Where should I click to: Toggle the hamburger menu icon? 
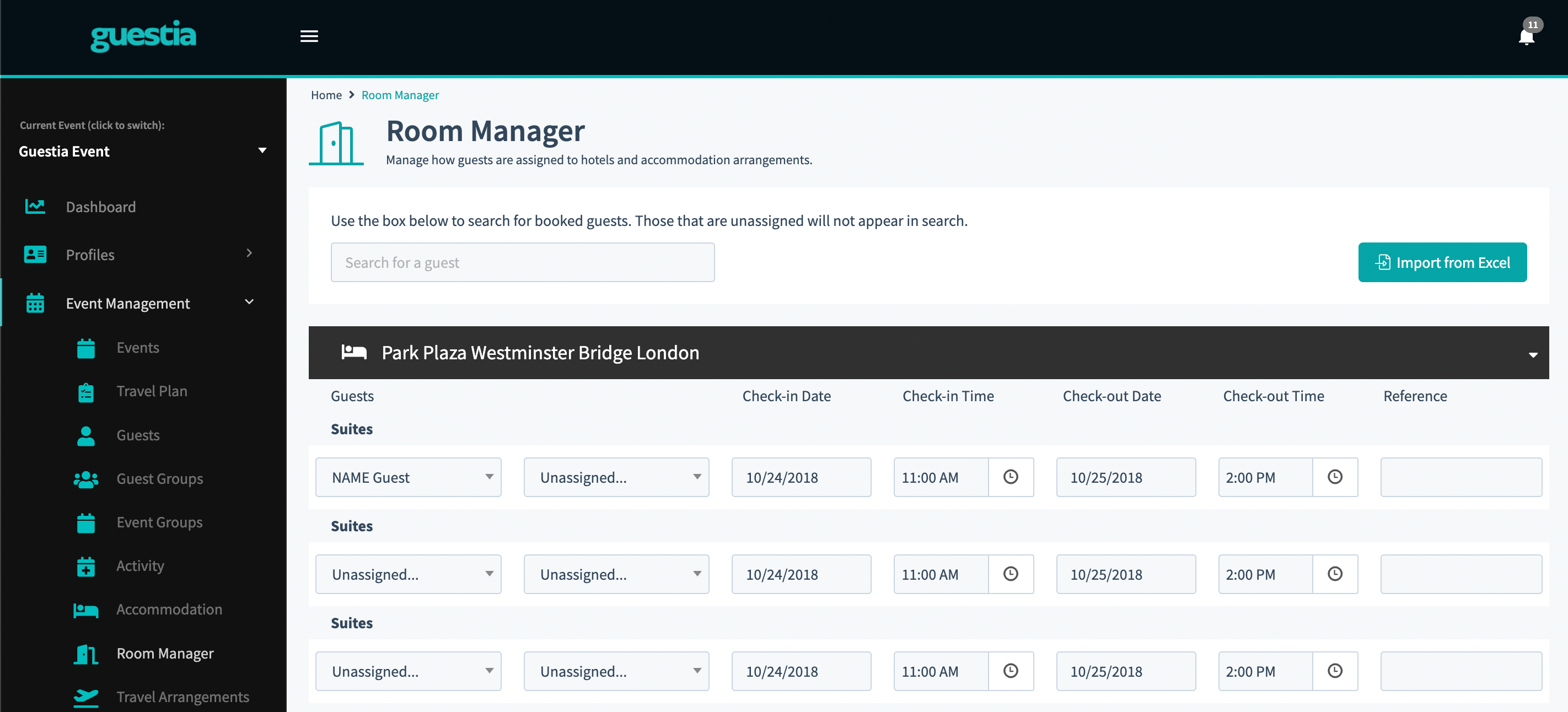[x=309, y=36]
